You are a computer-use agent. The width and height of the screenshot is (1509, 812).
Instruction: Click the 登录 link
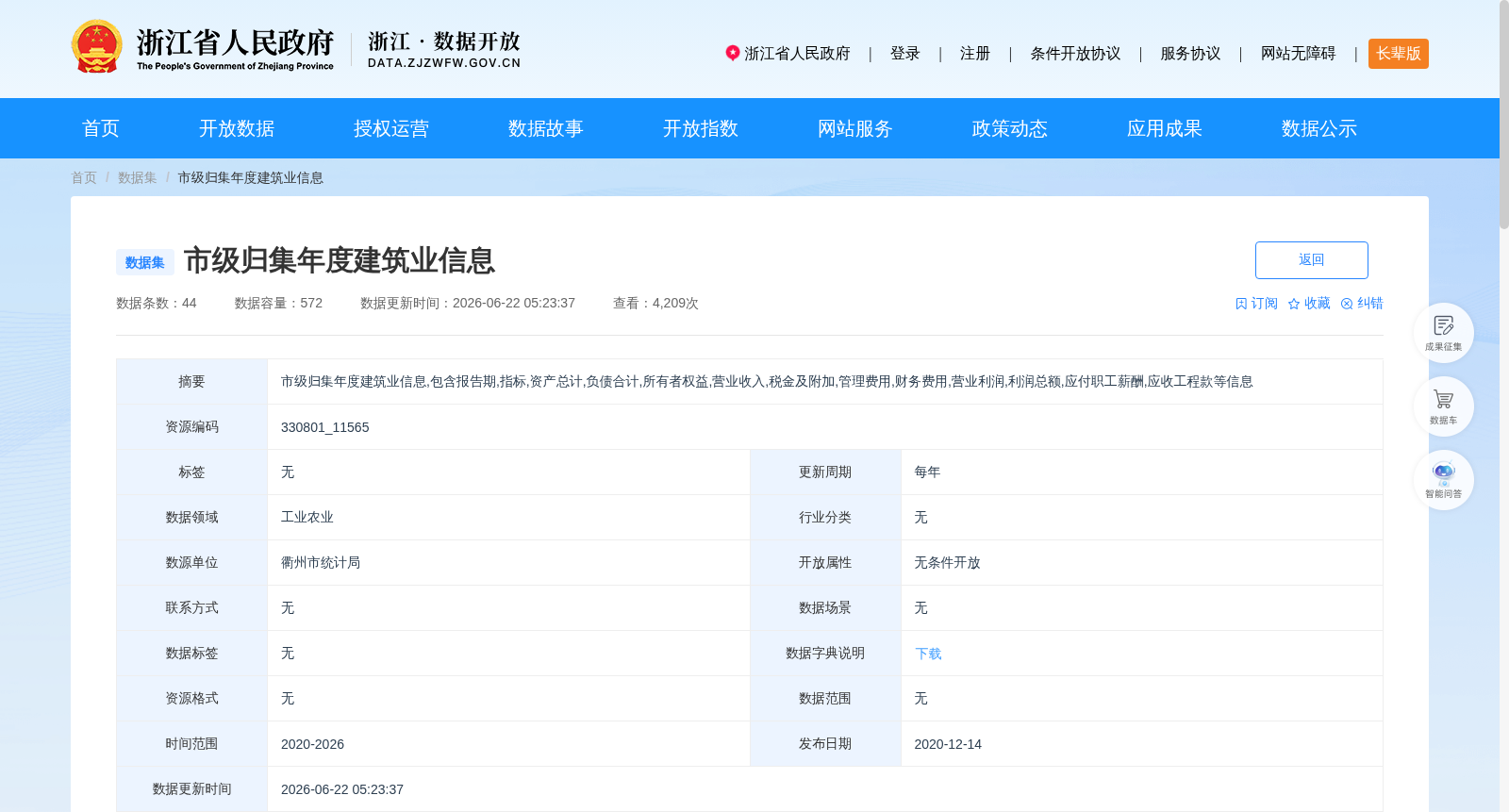tap(905, 54)
